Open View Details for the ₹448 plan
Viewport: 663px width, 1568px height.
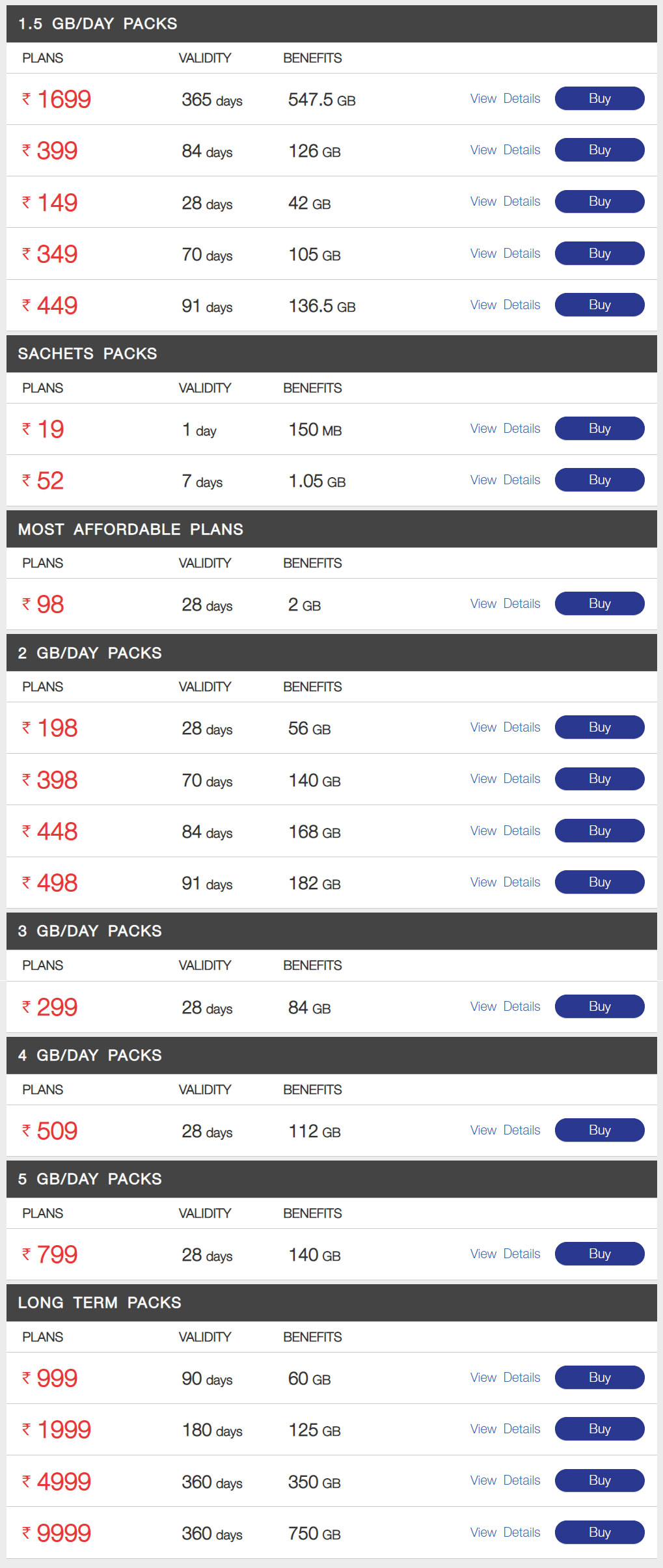tap(505, 831)
